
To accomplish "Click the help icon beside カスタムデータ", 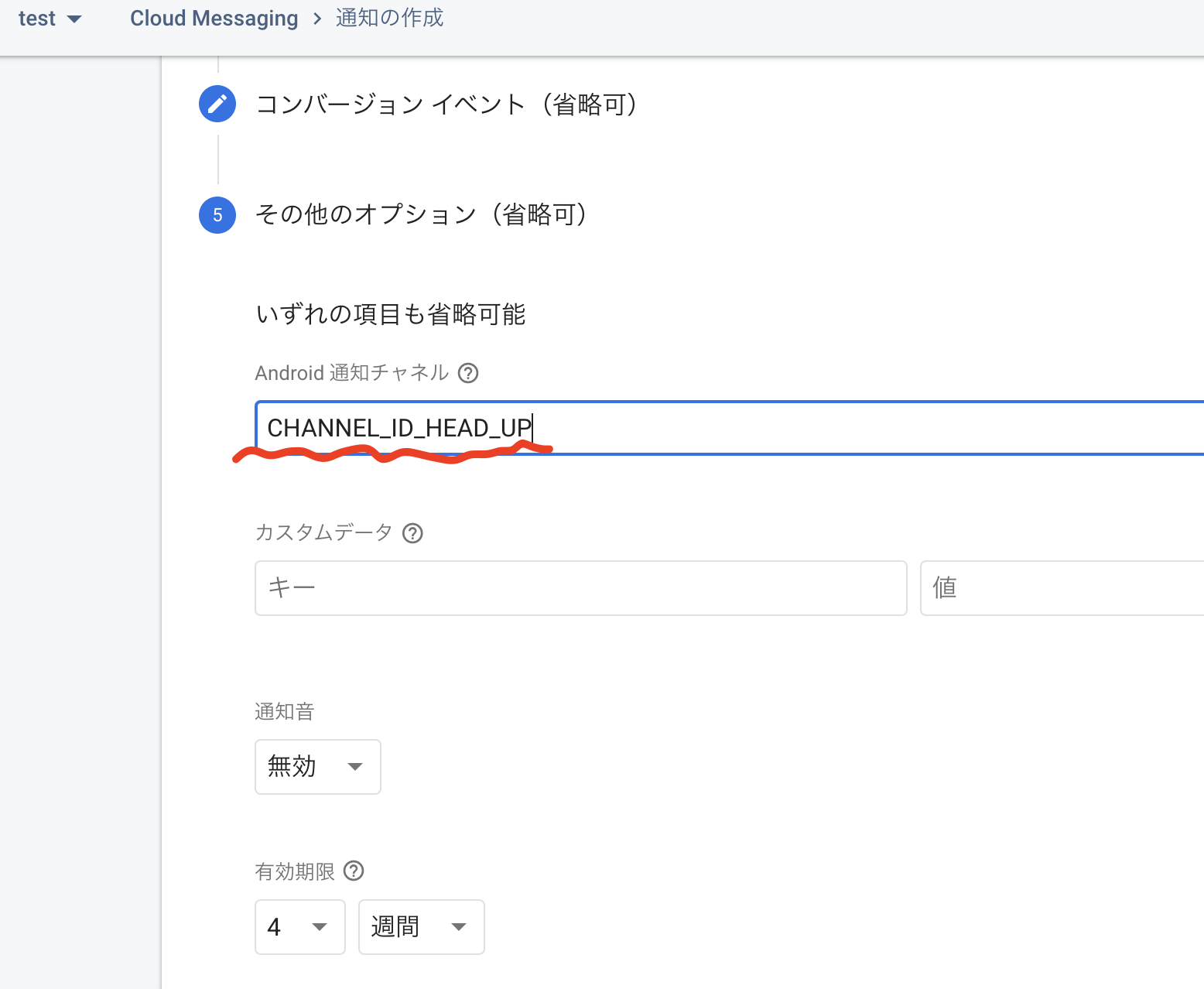I will (412, 533).
